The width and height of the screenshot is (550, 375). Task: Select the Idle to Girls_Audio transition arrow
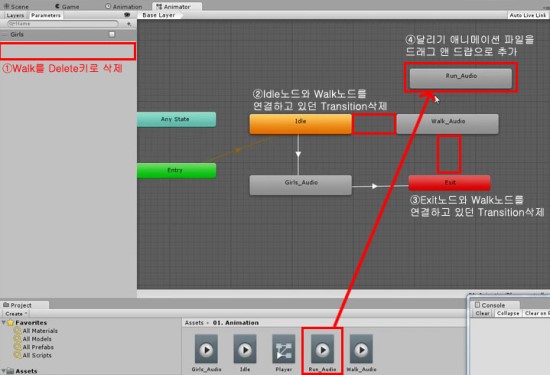click(298, 154)
